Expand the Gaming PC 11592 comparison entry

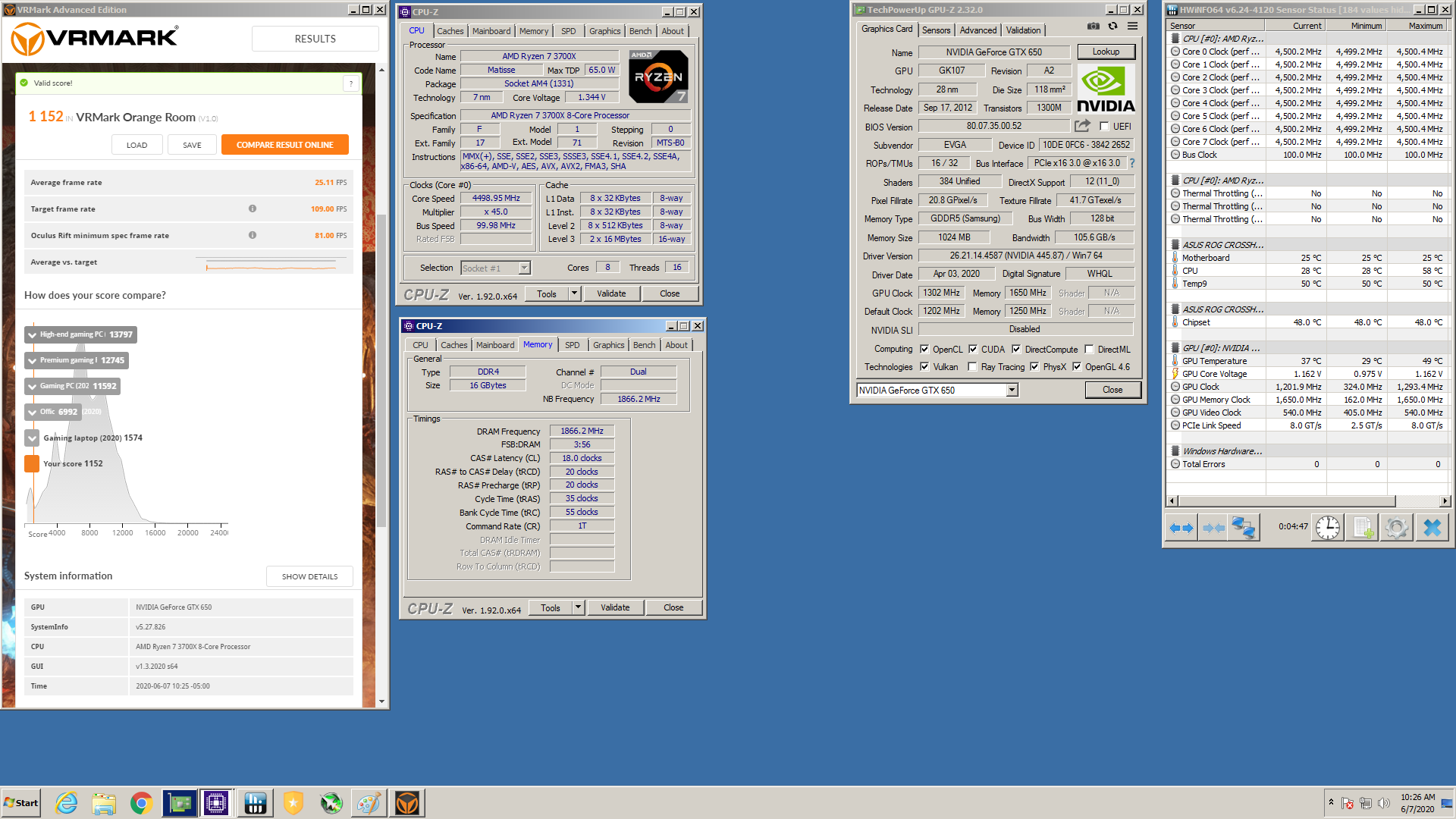pyautogui.click(x=32, y=387)
